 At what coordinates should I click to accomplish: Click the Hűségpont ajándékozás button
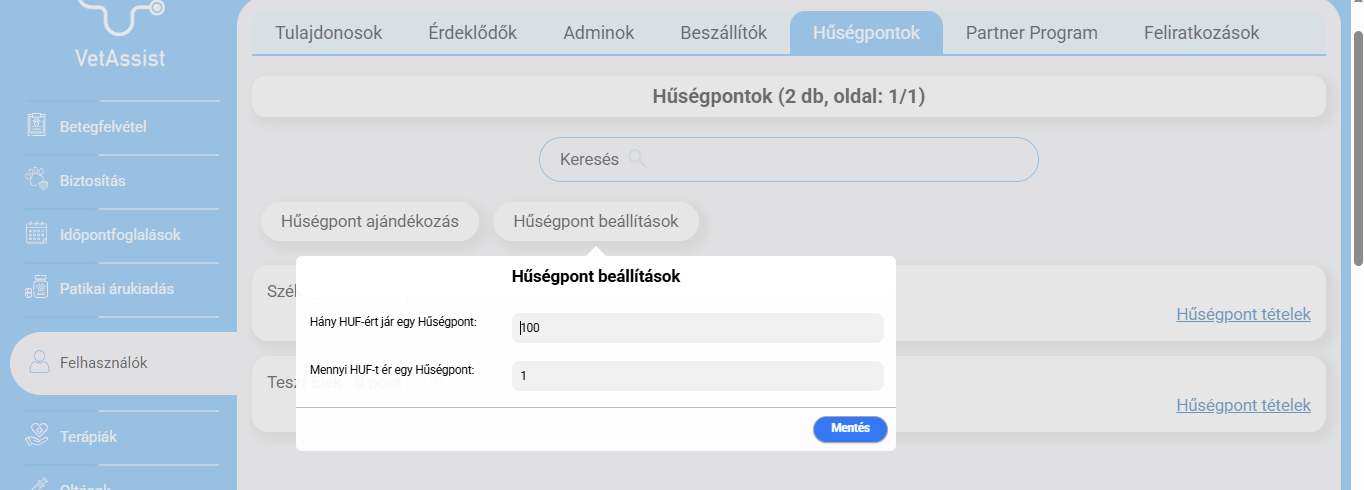pyautogui.click(x=370, y=222)
